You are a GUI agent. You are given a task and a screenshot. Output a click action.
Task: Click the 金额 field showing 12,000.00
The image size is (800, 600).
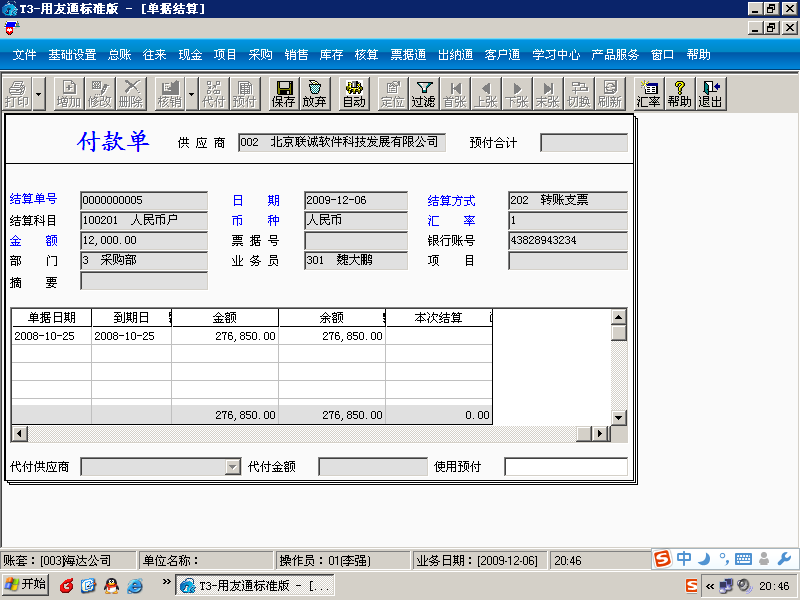144,240
